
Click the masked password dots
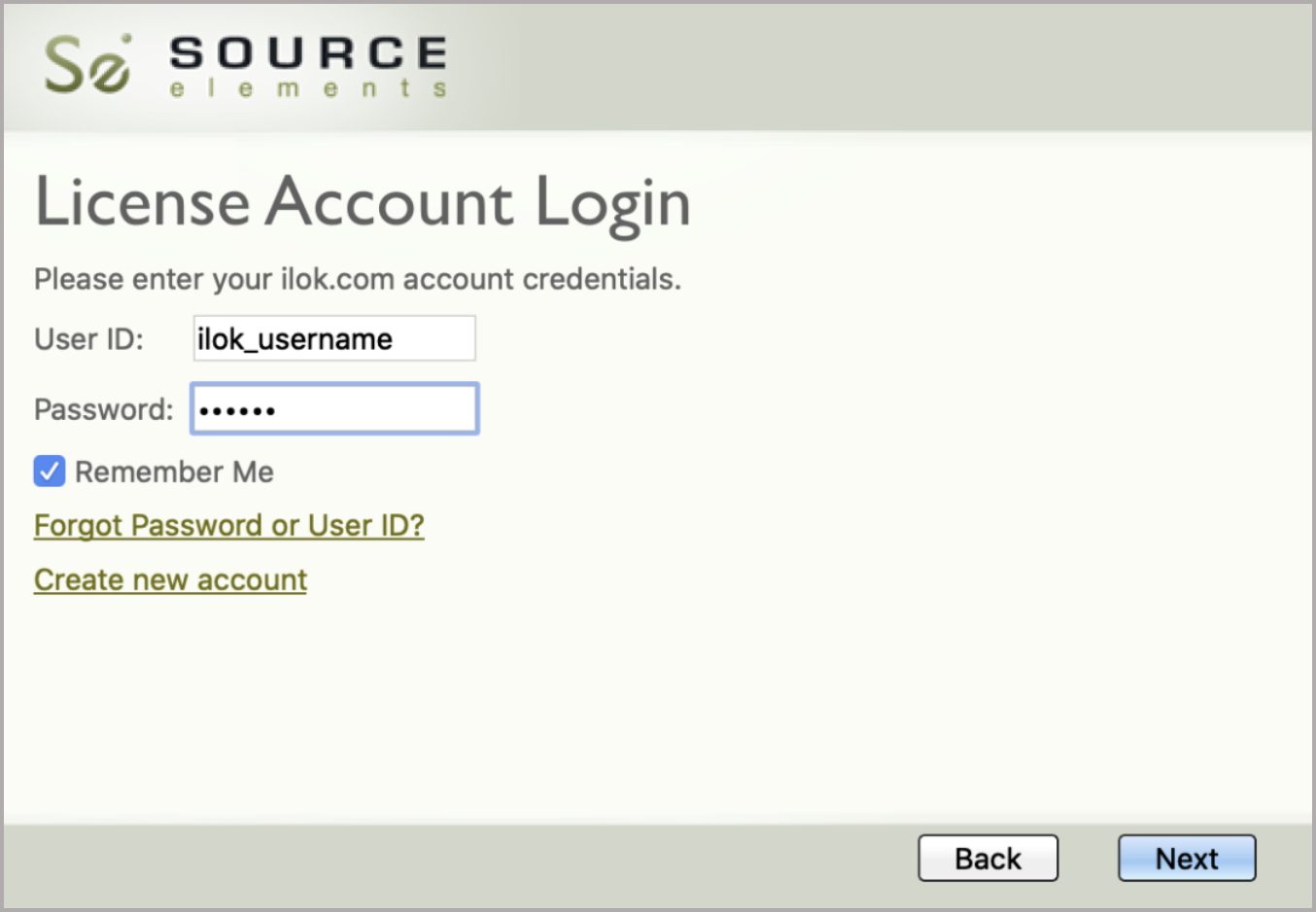tap(237, 411)
